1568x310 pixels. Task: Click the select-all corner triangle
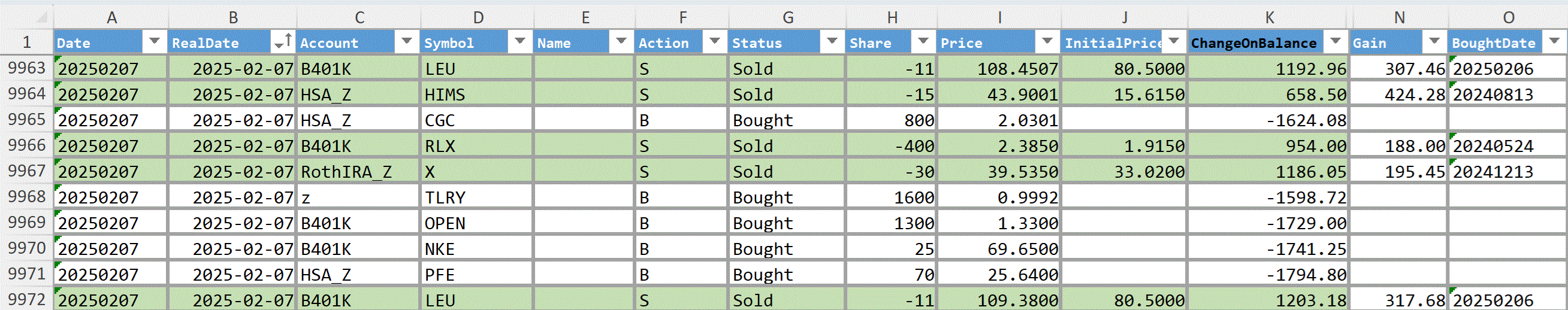click(x=41, y=17)
